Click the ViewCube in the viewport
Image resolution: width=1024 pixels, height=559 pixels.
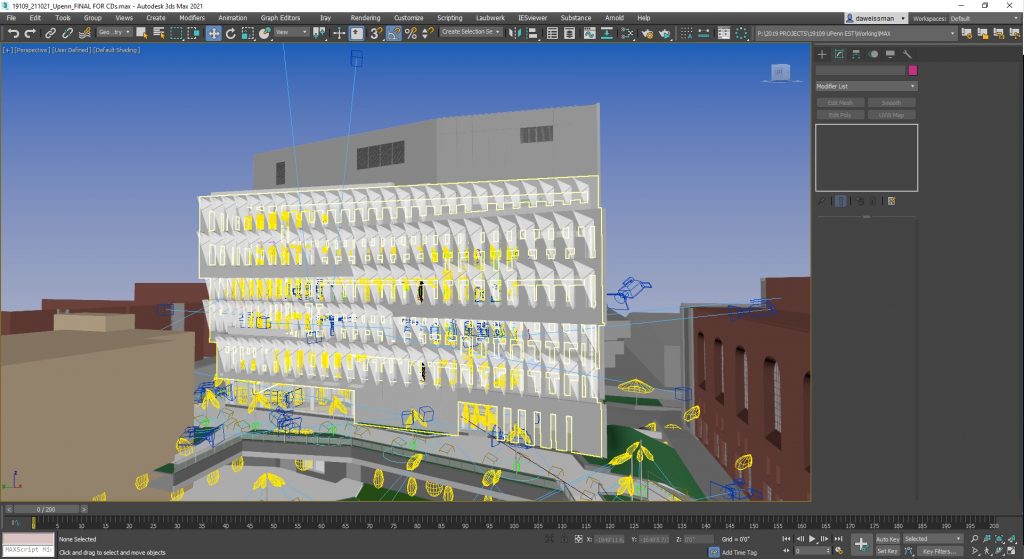780,73
